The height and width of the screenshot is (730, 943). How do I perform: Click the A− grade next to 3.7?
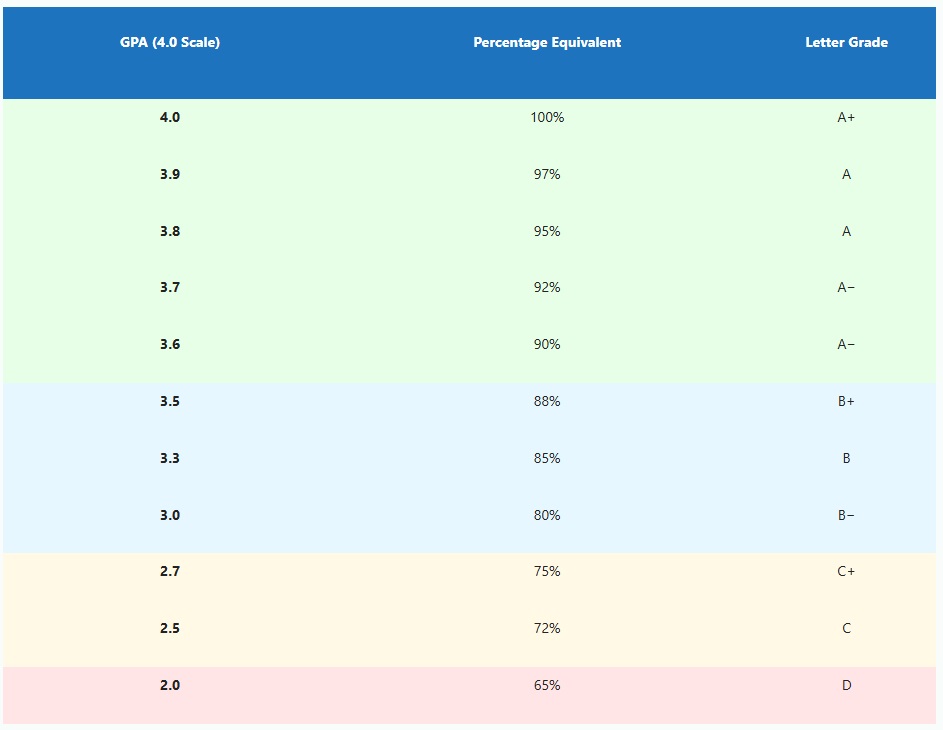click(846, 287)
